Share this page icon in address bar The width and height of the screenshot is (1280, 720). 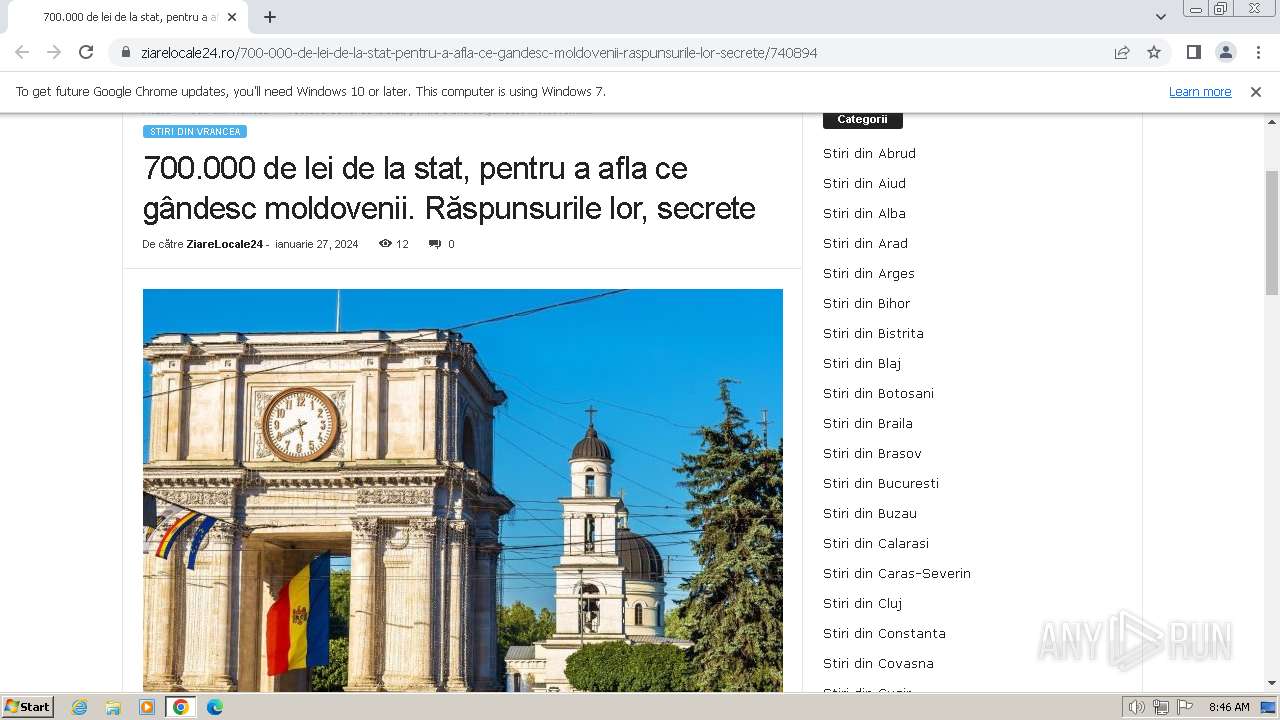click(1122, 52)
